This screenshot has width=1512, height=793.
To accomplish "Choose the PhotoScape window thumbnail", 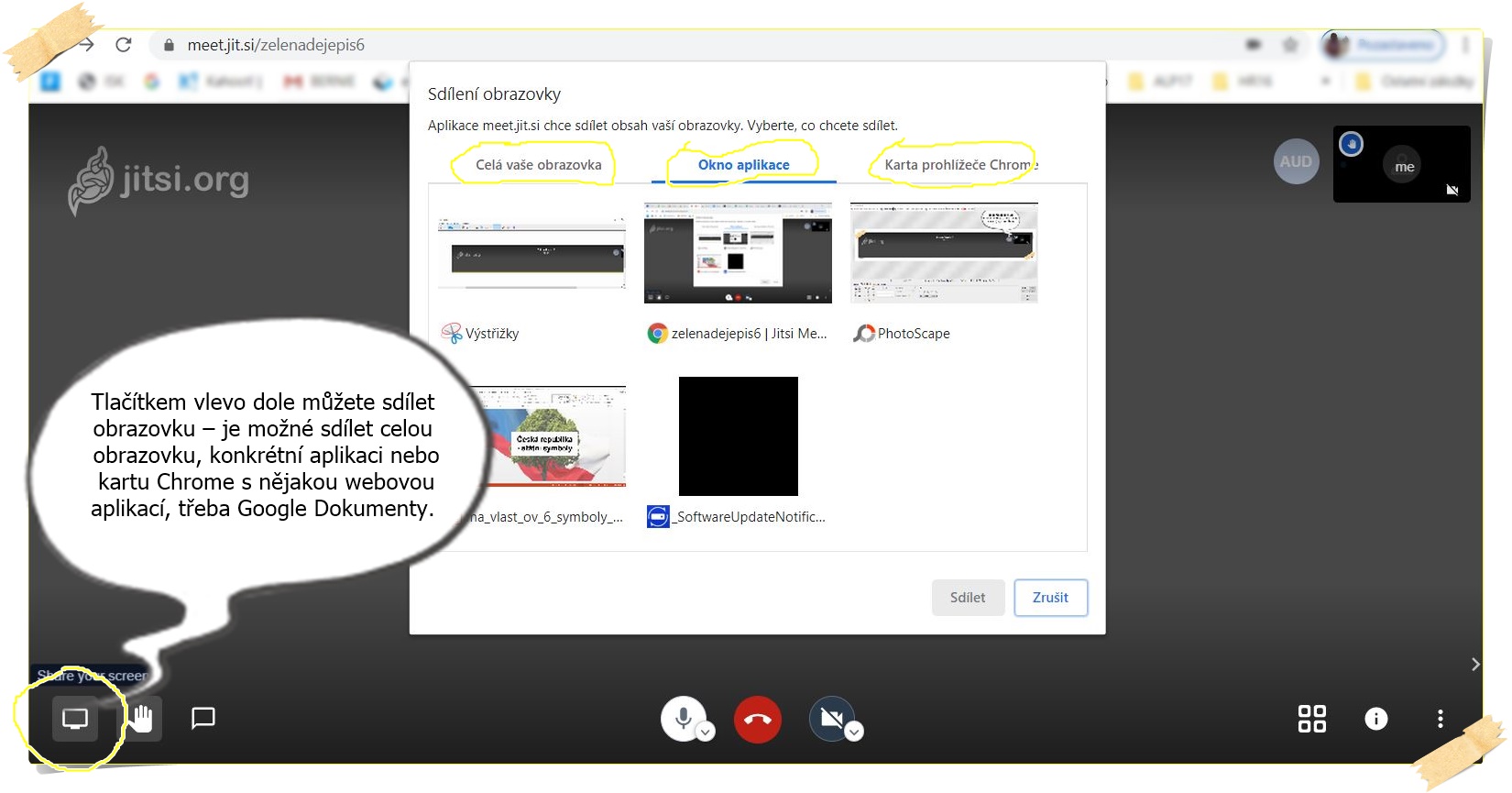I will point(944,253).
